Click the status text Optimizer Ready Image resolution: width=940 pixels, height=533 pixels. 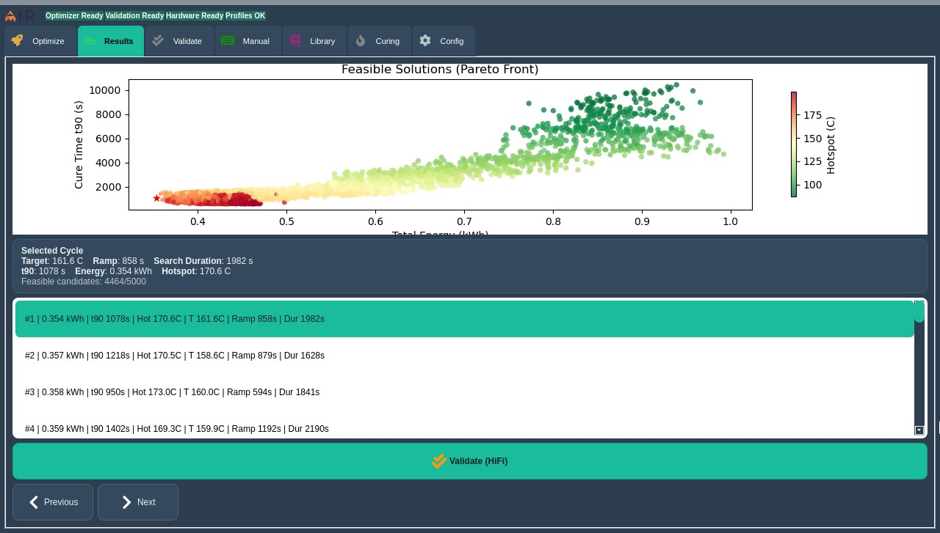coord(74,16)
